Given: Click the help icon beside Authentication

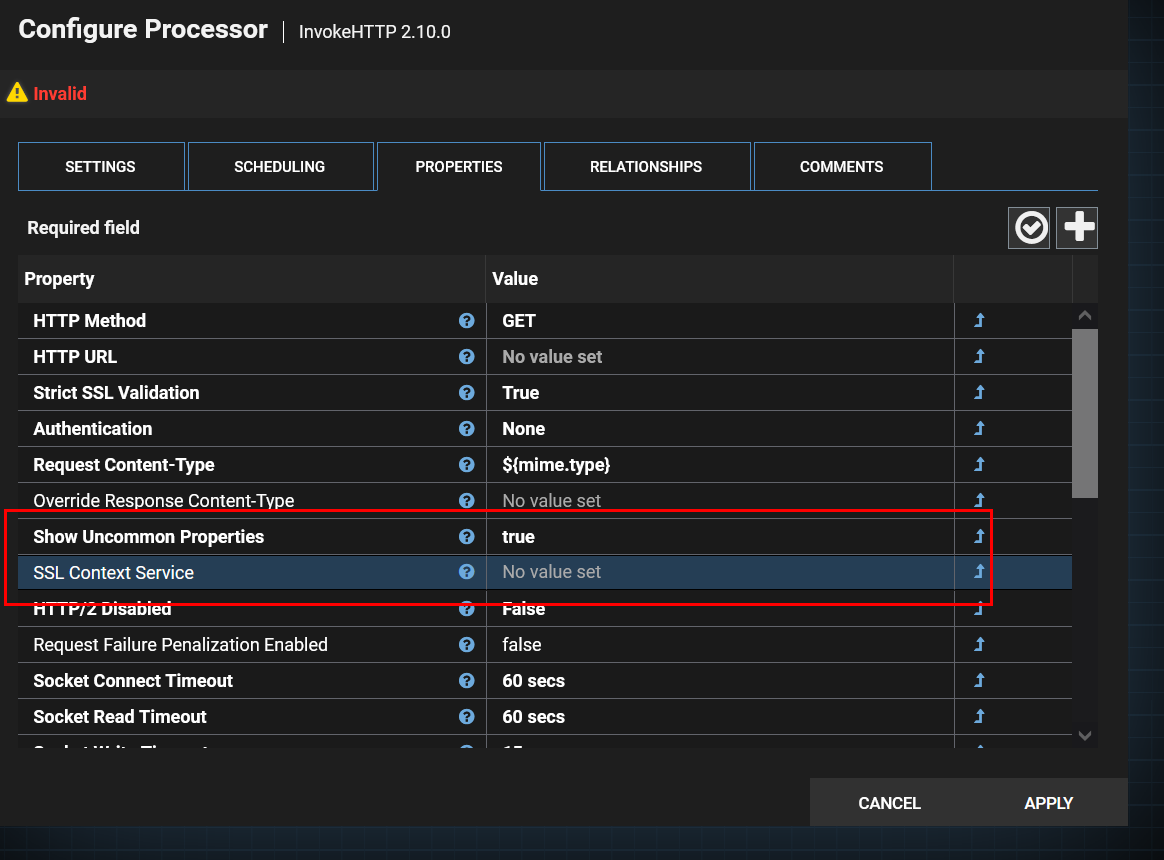Looking at the screenshot, I should [x=466, y=429].
